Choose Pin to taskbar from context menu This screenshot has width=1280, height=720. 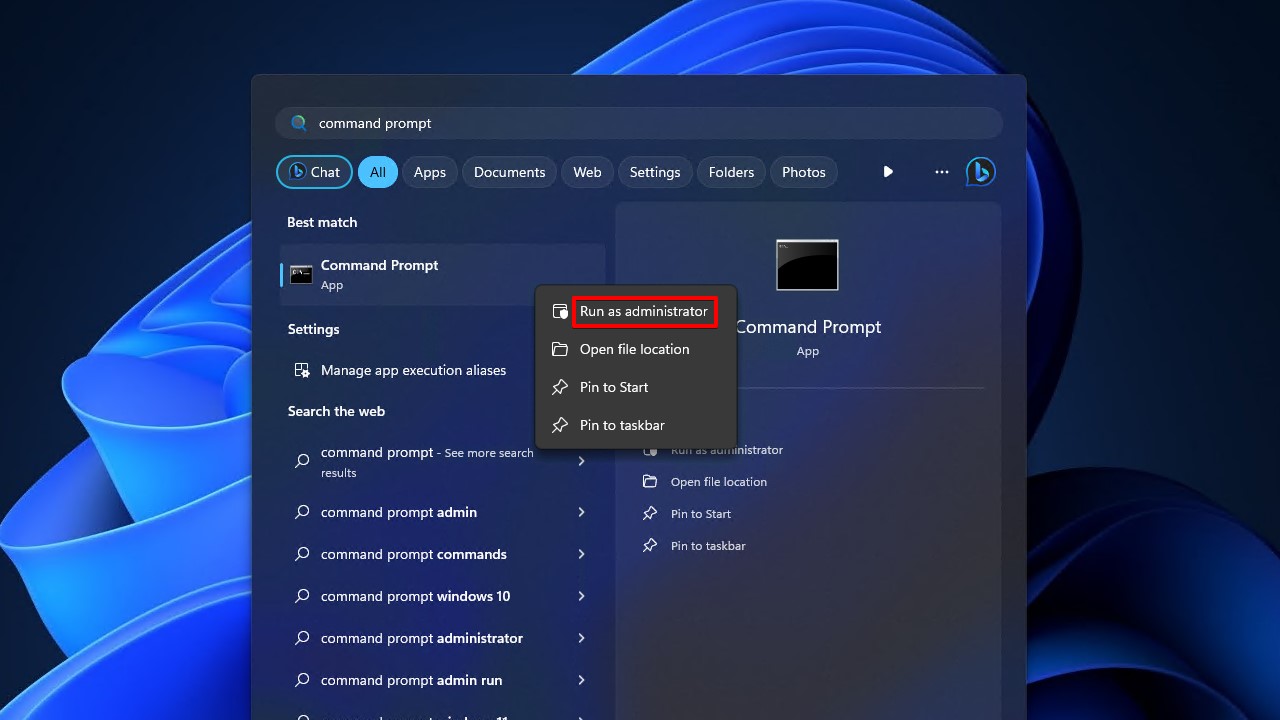click(621, 425)
